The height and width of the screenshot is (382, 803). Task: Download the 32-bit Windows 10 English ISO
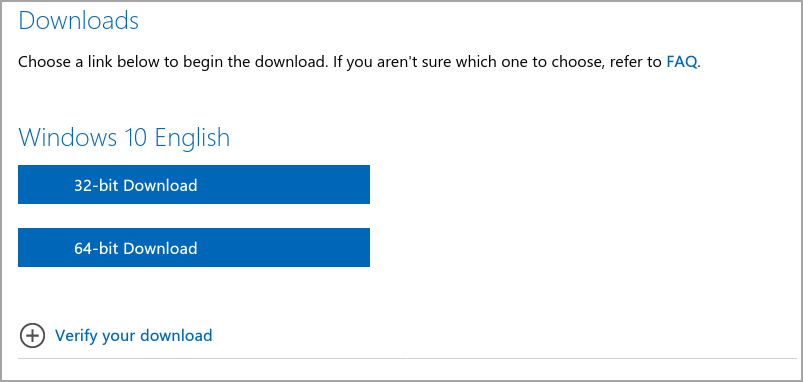(194, 184)
